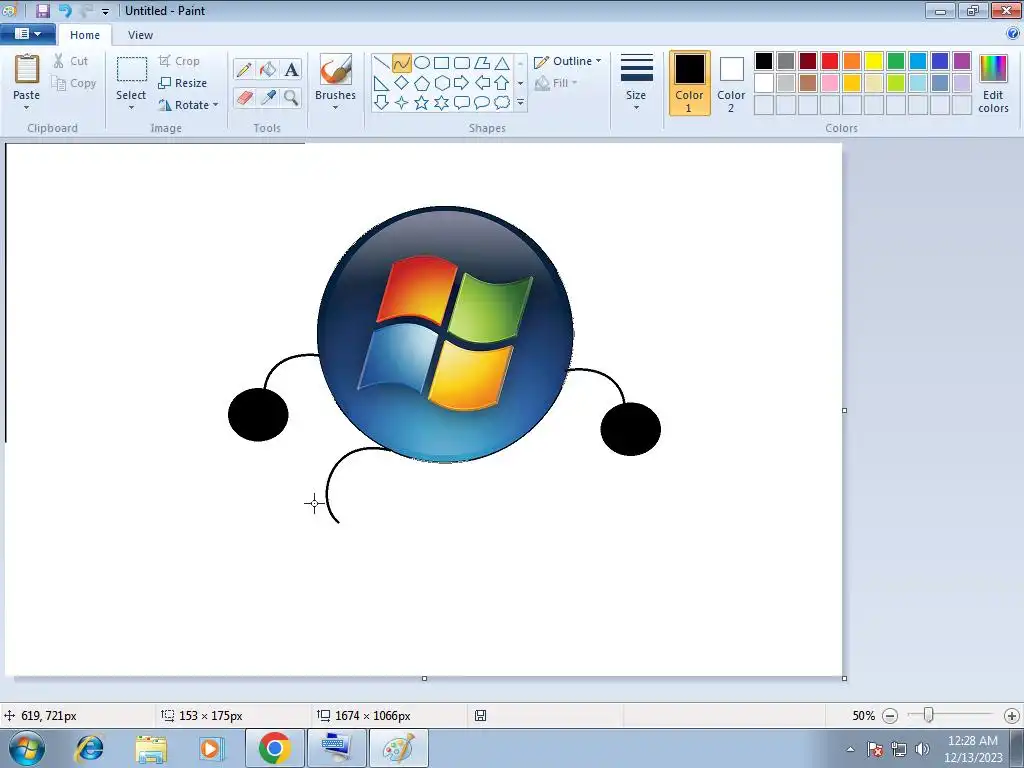Click the Save icon in quick access toolbar
The width and height of the screenshot is (1024, 768).
(x=42, y=10)
